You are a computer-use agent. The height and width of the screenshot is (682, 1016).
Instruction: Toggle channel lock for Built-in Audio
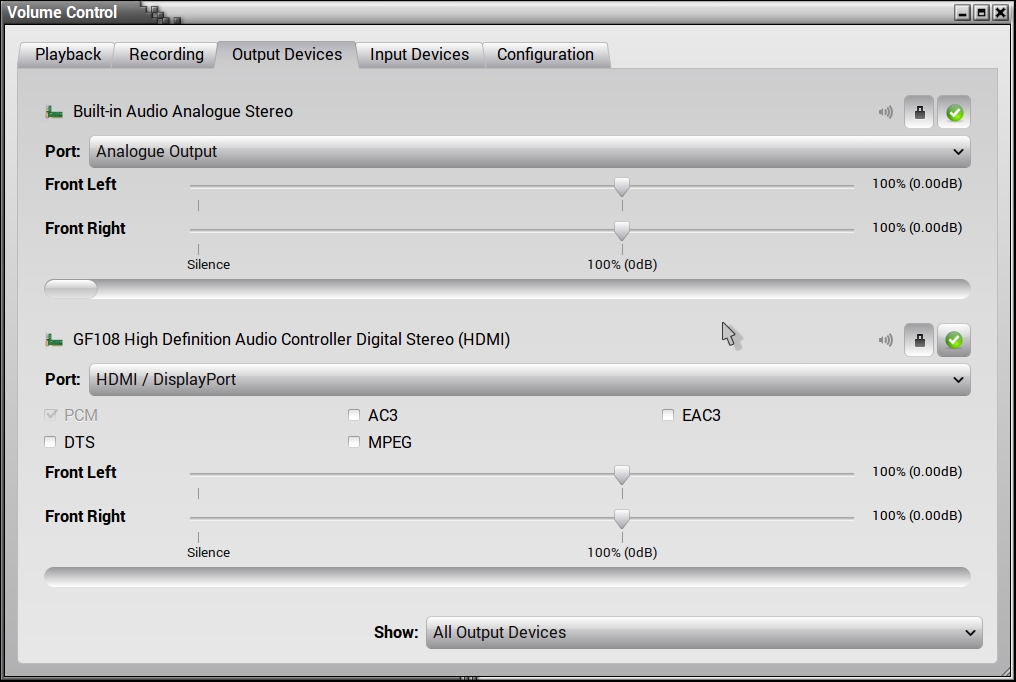[919, 112]
